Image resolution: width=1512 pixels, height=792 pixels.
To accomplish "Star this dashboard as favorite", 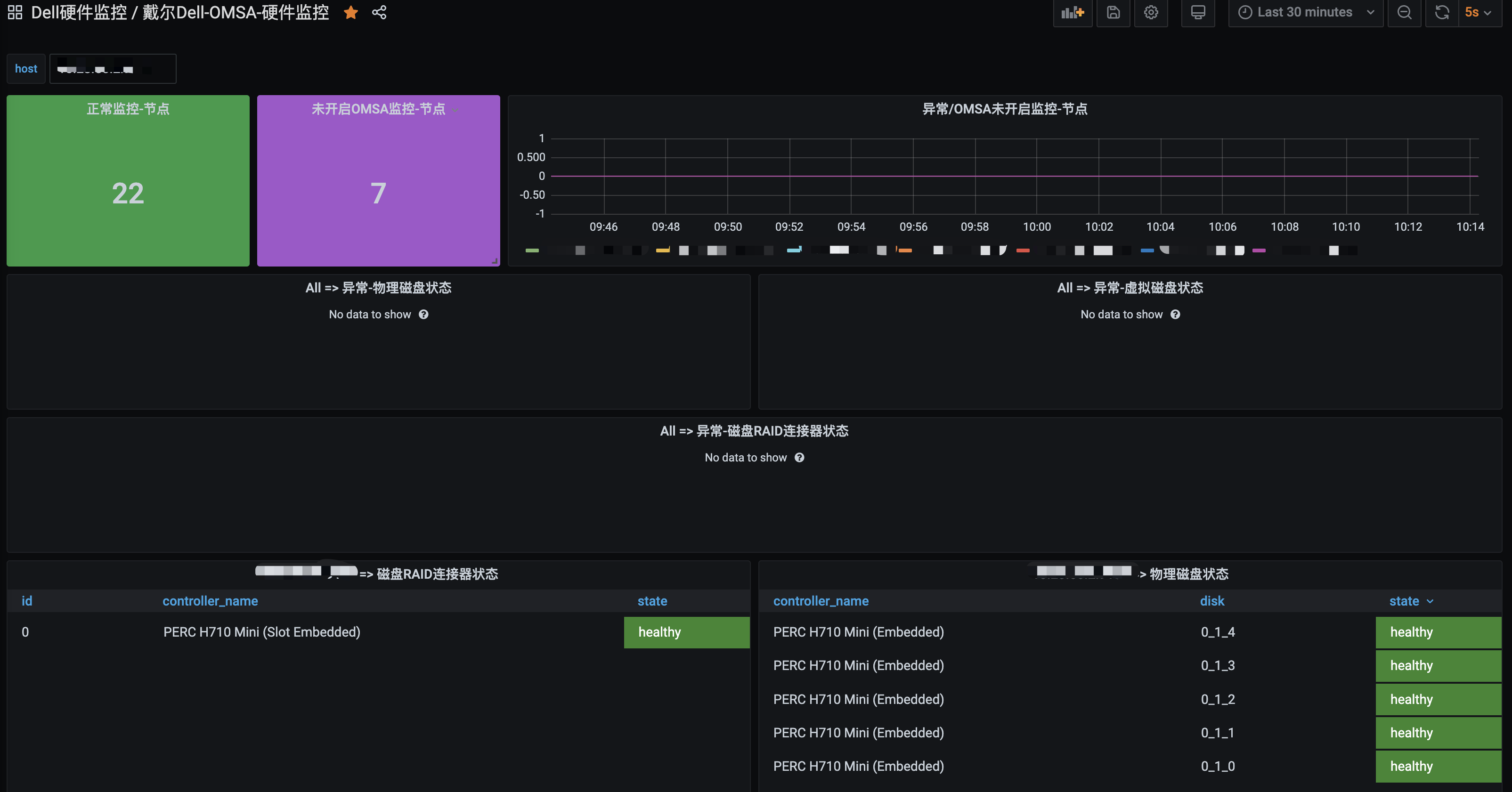I will (351, 12).
